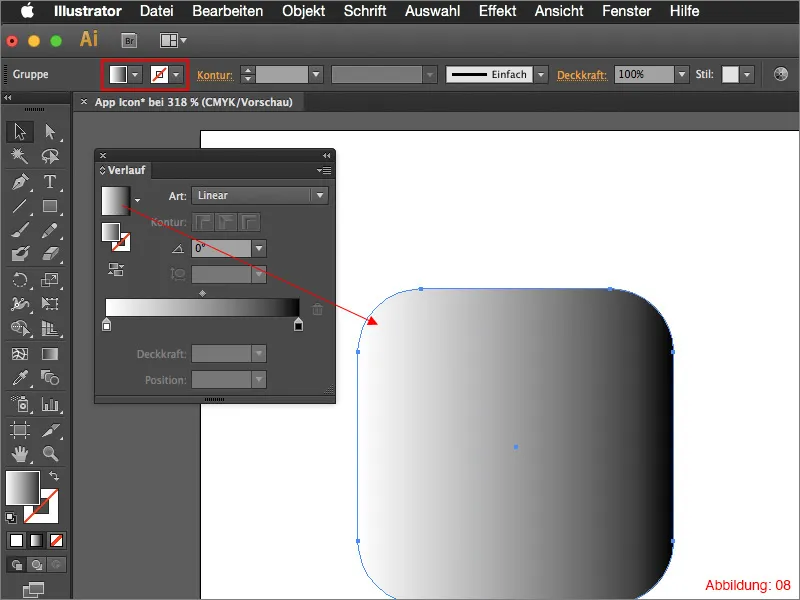Select the Column Graph tool
Screen dimensions: 800x600
49,404
